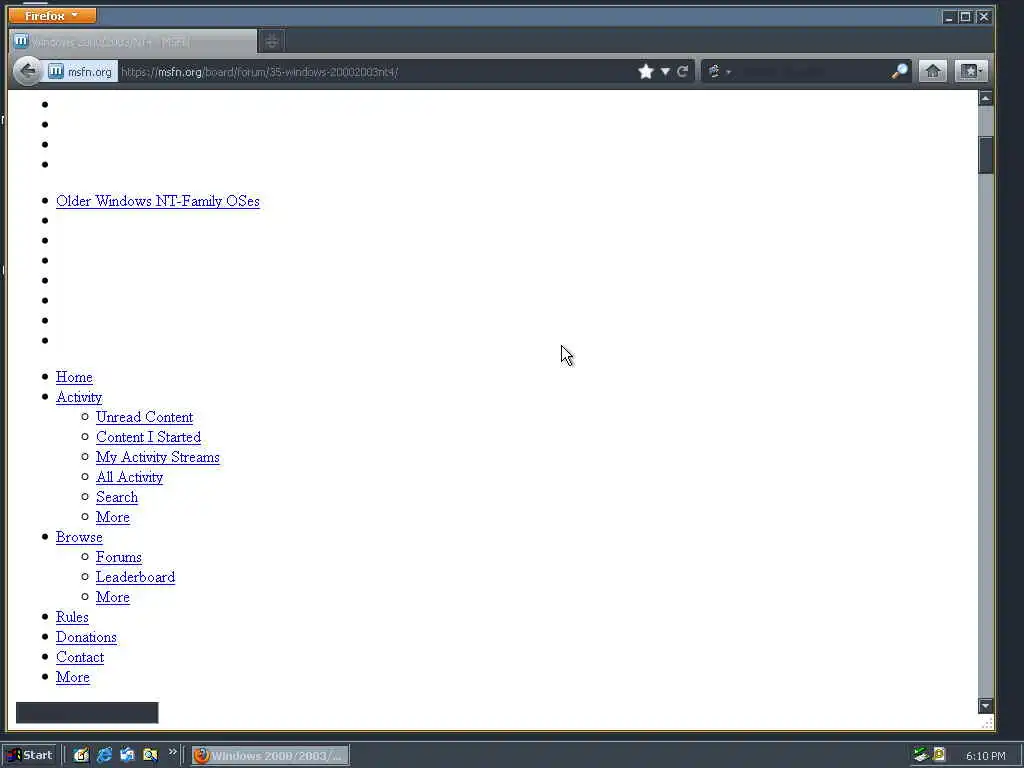This screenshot has height=768, width=1024.
Task: Go back with the back arrow
Action: coord(27,71)
